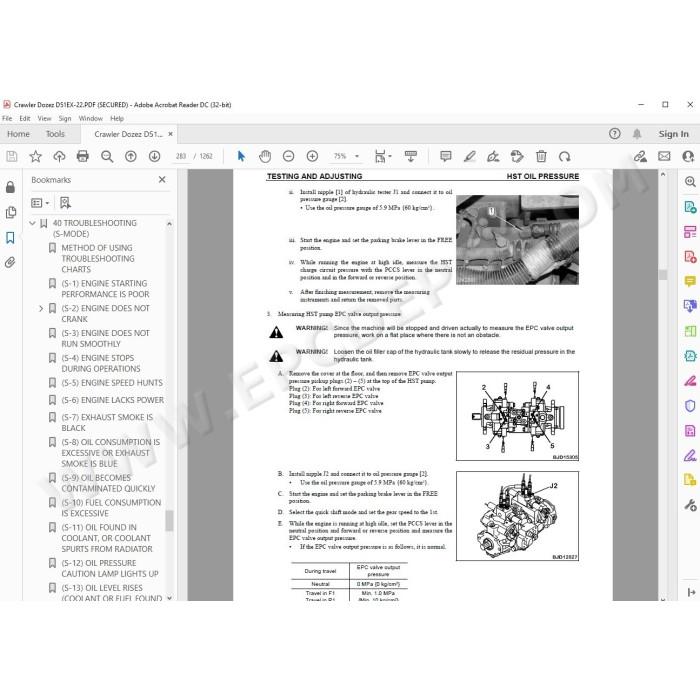This screenshot has height=700, width=700.
Task: Print the document
Action: pyautogui.click(x=83, y=156)
